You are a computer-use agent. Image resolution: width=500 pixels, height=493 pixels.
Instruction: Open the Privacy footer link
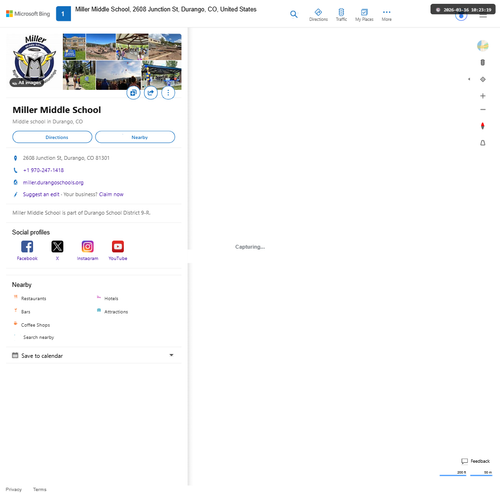coord(14,489)
